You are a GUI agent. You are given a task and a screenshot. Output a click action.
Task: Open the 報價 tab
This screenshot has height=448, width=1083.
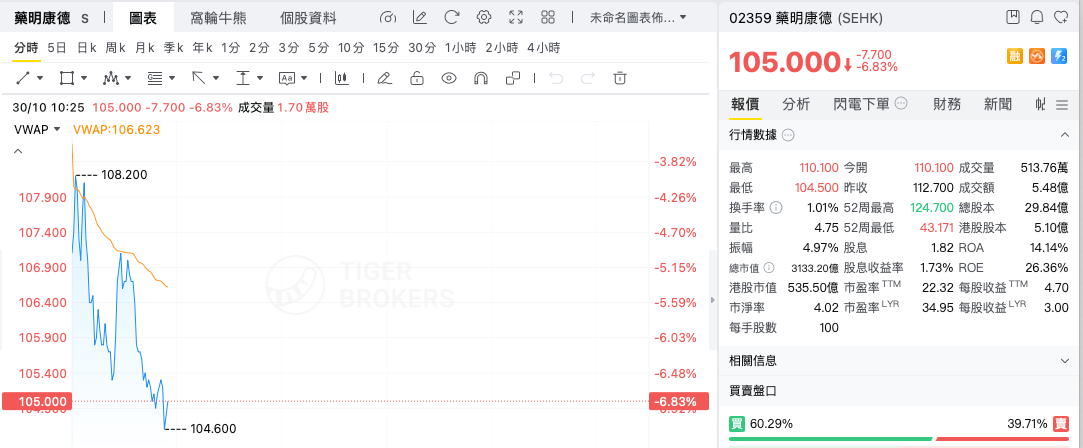pyautogui.click(x=745, y=104)
